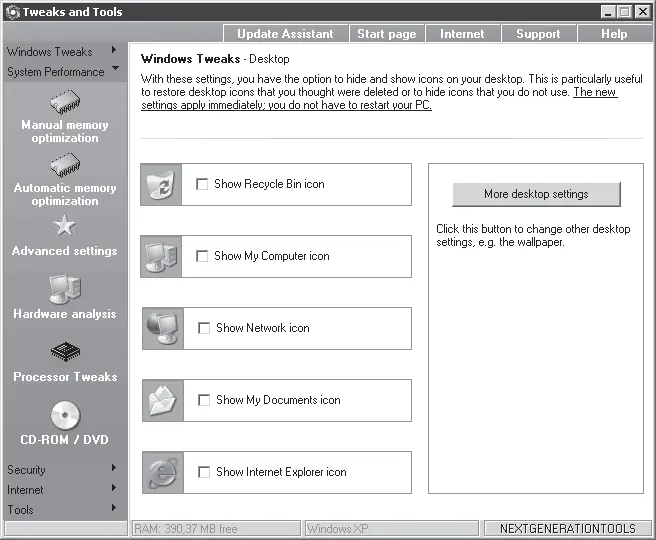Open the Support tab
Image resolution: width=656 pixels, height=540 pixels.
click(x=538, y=34)
